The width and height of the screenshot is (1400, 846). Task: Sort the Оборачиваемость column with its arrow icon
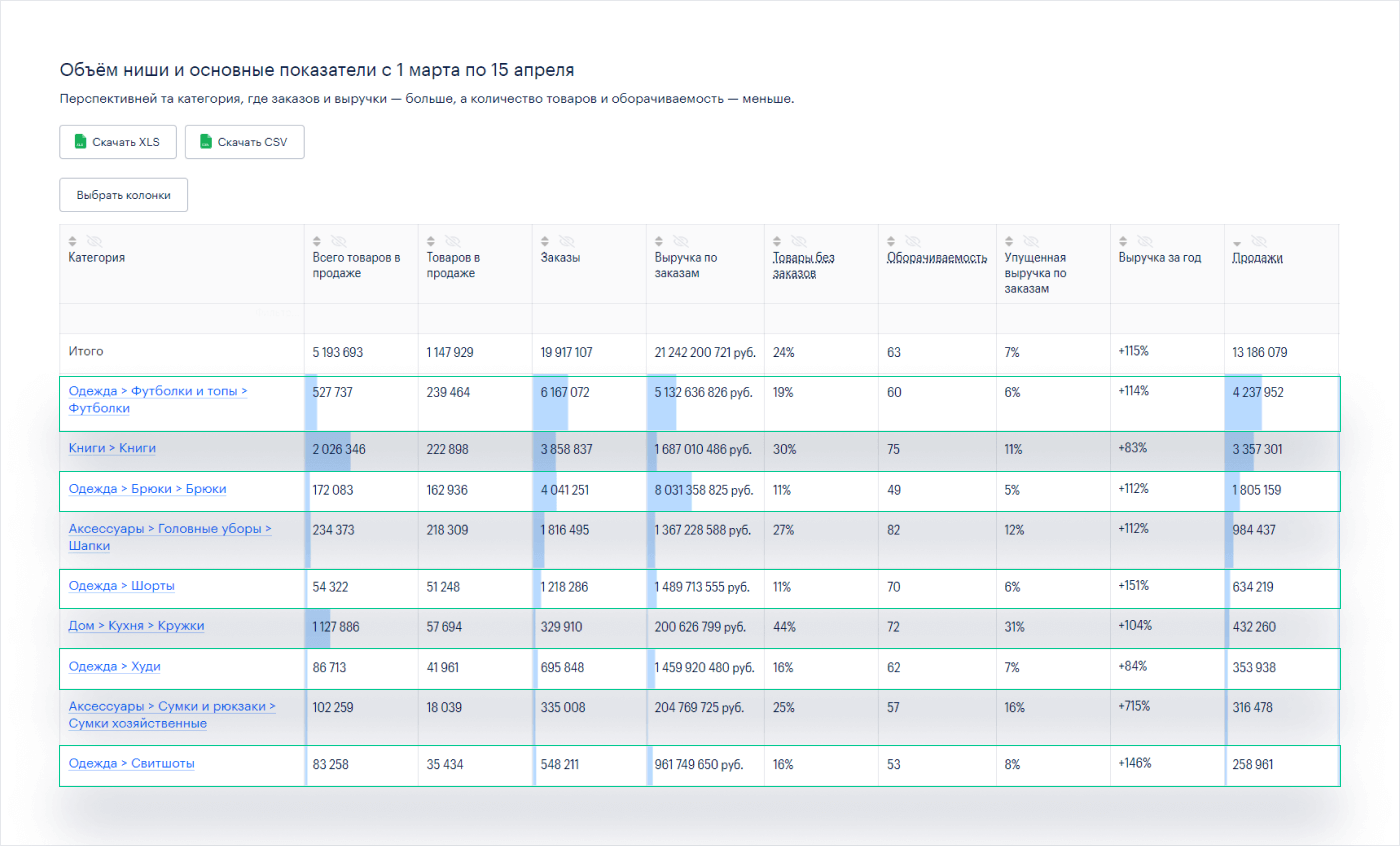890,240
